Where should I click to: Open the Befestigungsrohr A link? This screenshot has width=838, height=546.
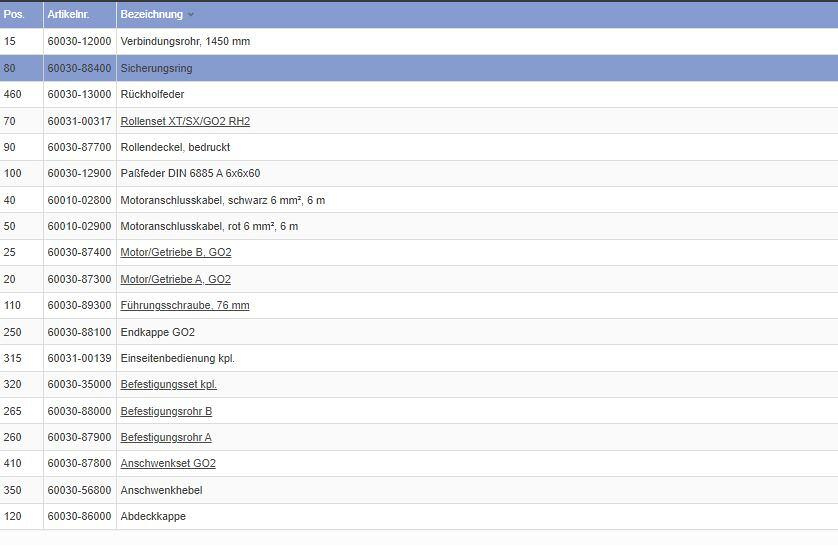(166, 437)
